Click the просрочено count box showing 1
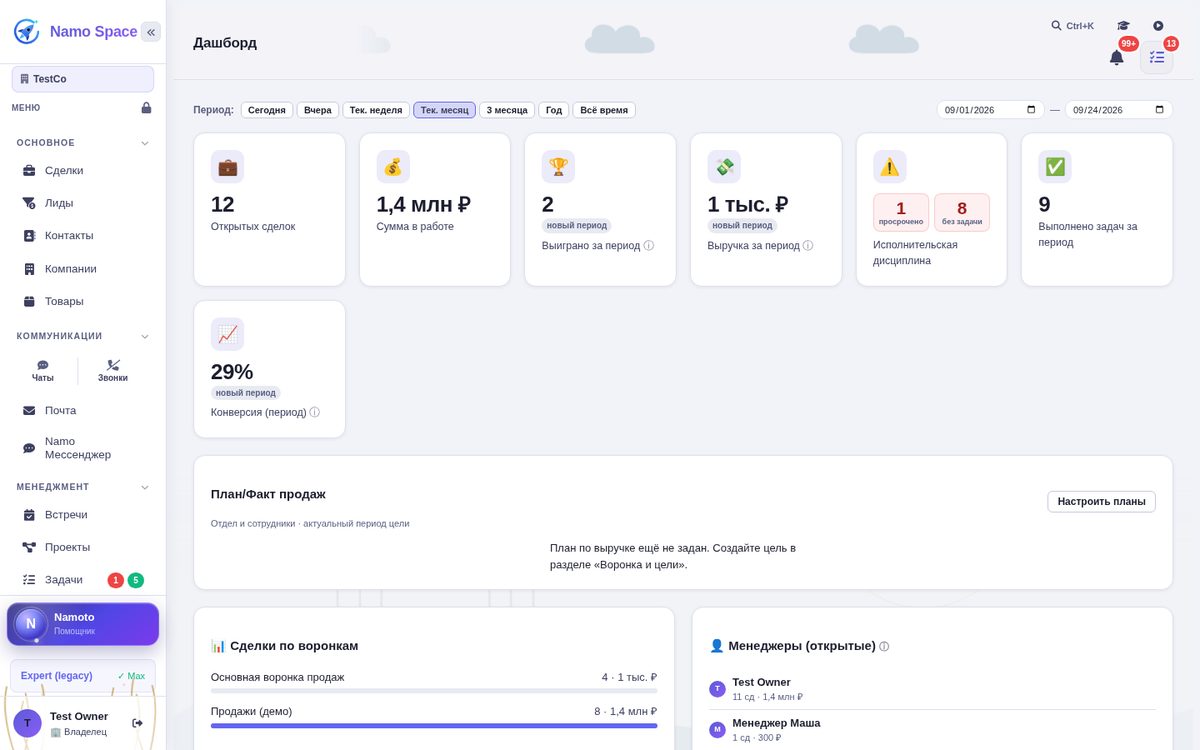1200x750 pixels. coord(901,212)
